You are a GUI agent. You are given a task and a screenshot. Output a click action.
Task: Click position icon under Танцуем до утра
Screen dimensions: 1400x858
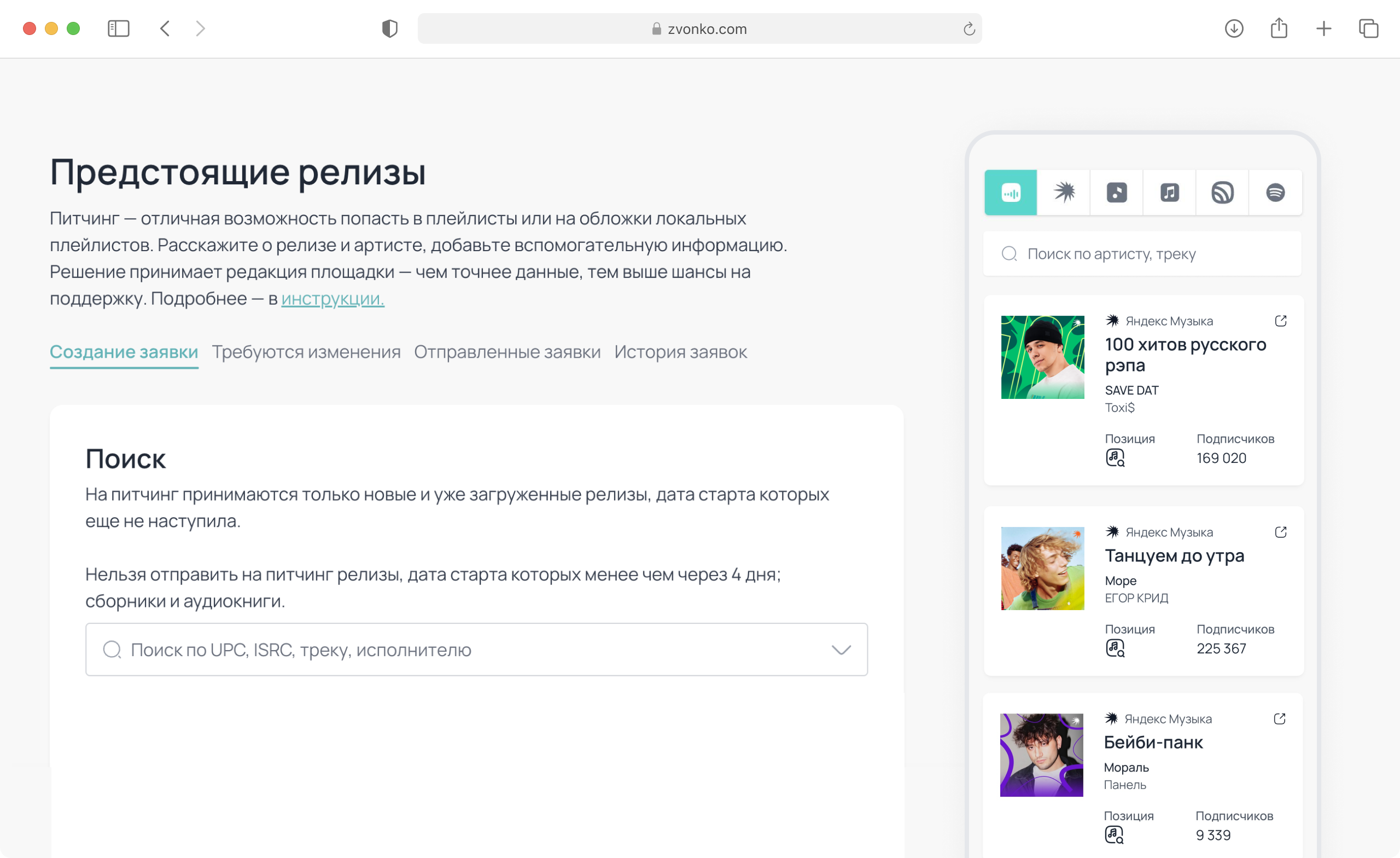(1115, 648)
